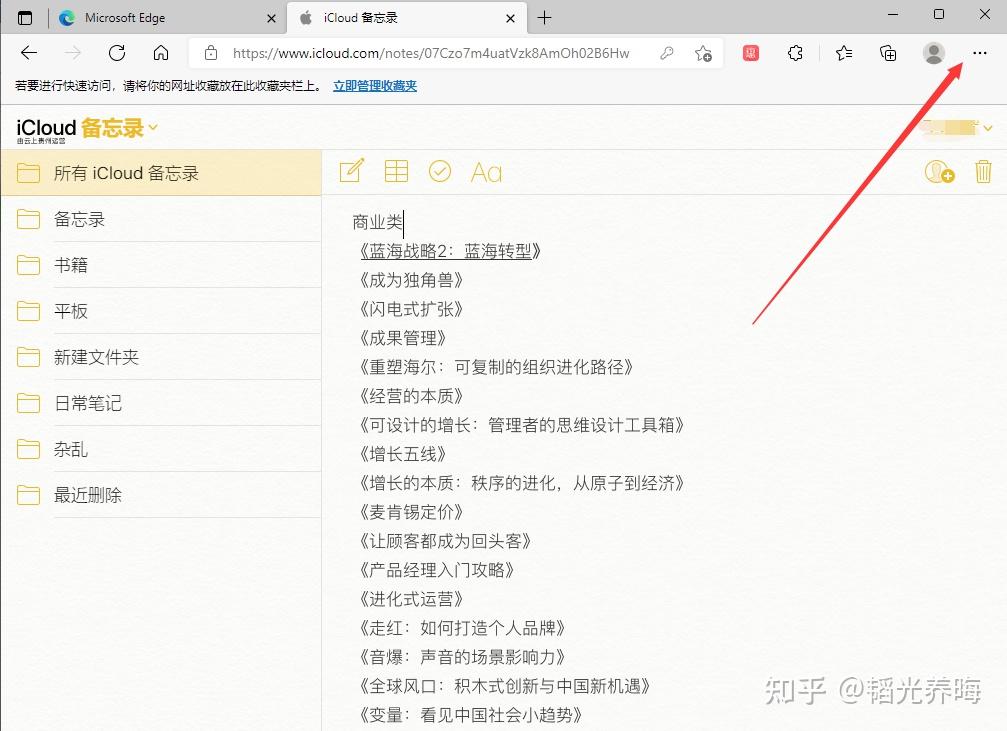
Task: Add a checklist to the note
Action: [x=440, y=171]
